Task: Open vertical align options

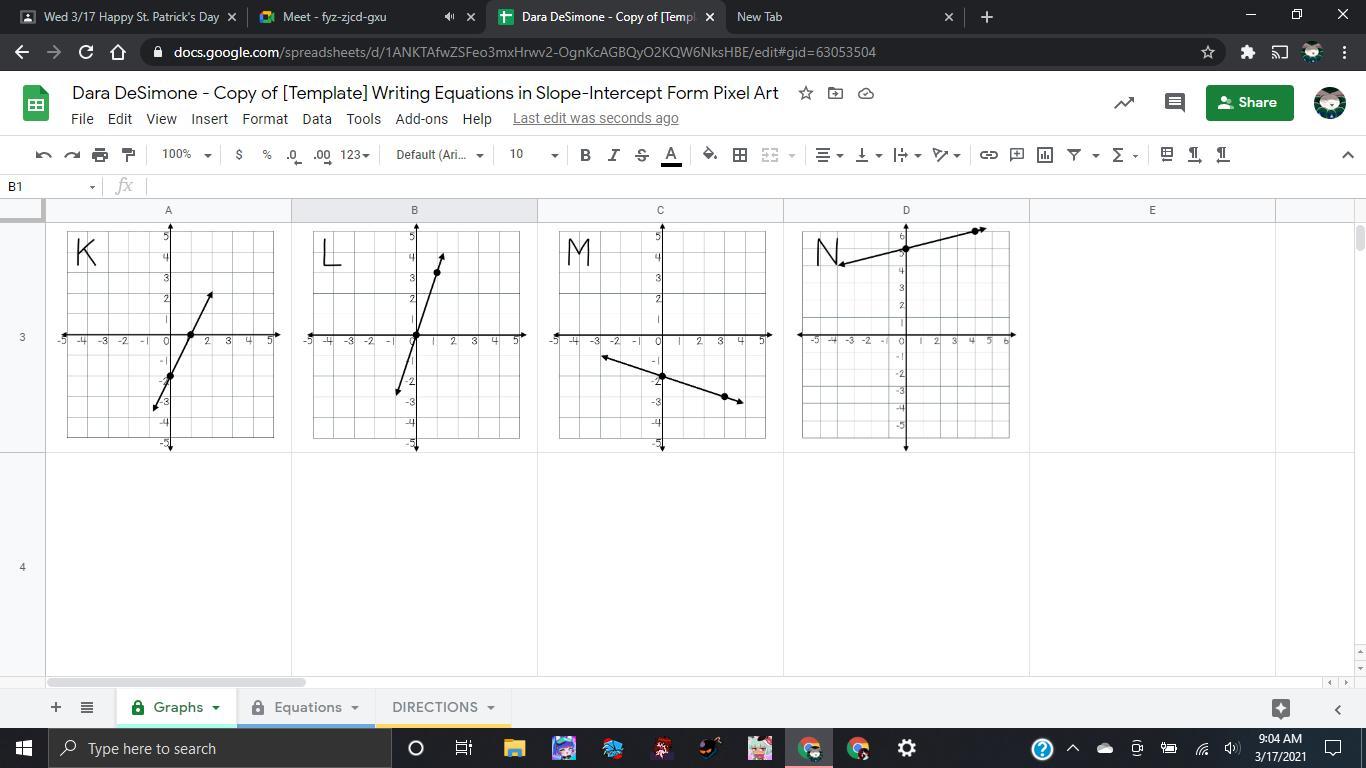Action: pos(868,155)
